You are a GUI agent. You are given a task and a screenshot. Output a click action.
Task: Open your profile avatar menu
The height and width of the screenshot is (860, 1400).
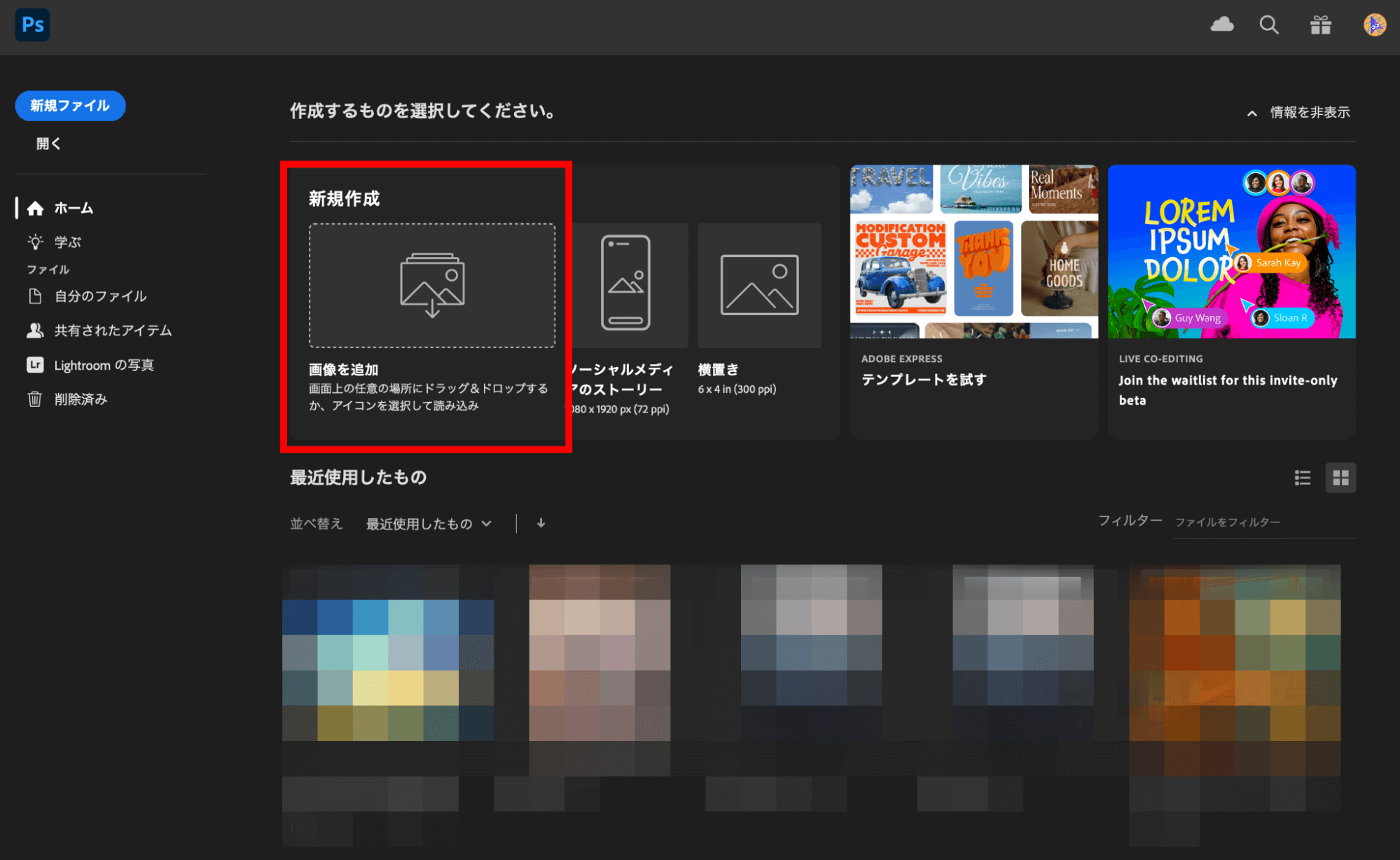pyautogui.click(x=1374, y=25)
